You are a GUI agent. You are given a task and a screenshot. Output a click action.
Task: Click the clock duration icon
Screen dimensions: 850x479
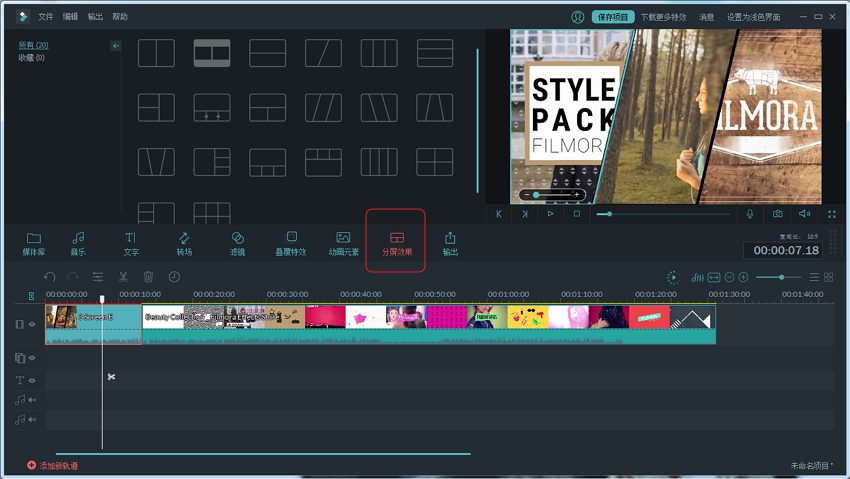pos(174,277)
